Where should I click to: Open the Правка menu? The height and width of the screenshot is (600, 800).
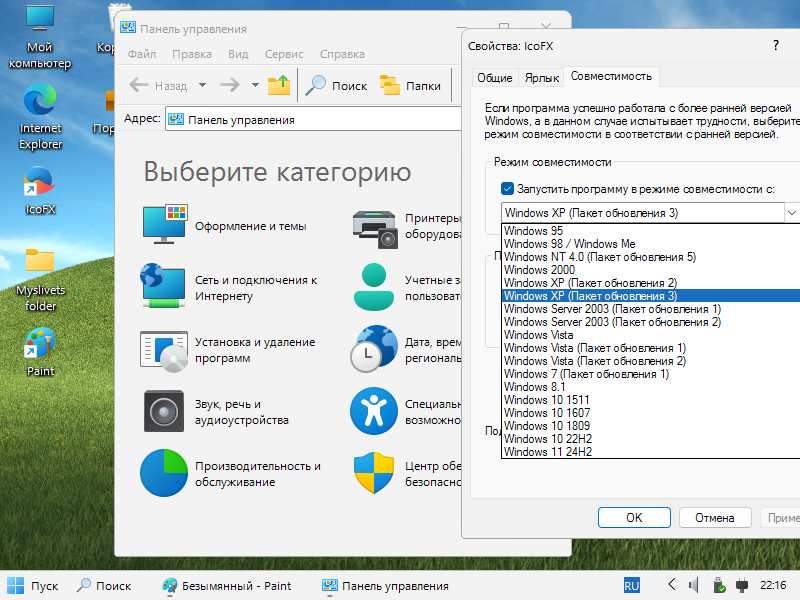[192, 54]
